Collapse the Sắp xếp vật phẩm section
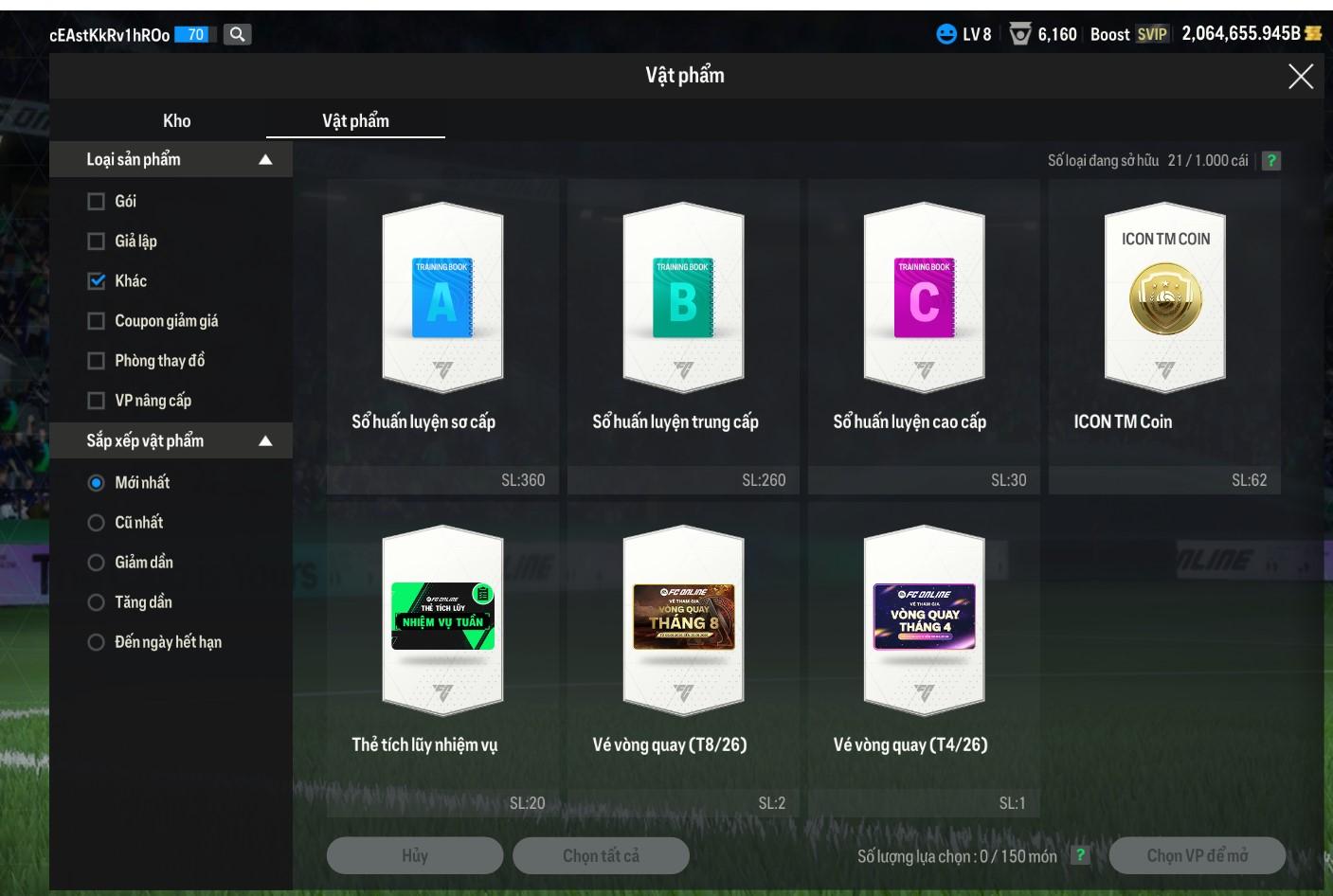This screenshot has height=896, width=1333. point(266,441)
